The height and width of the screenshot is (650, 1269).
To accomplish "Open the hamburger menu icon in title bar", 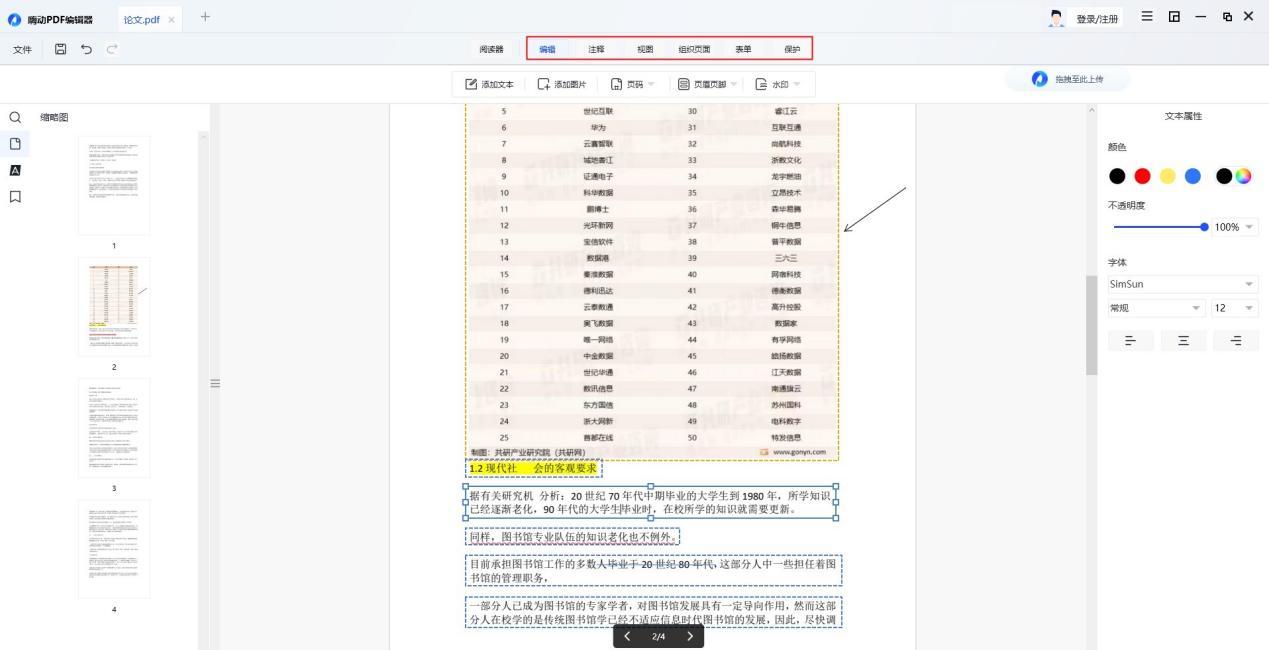I will 1147,17.
